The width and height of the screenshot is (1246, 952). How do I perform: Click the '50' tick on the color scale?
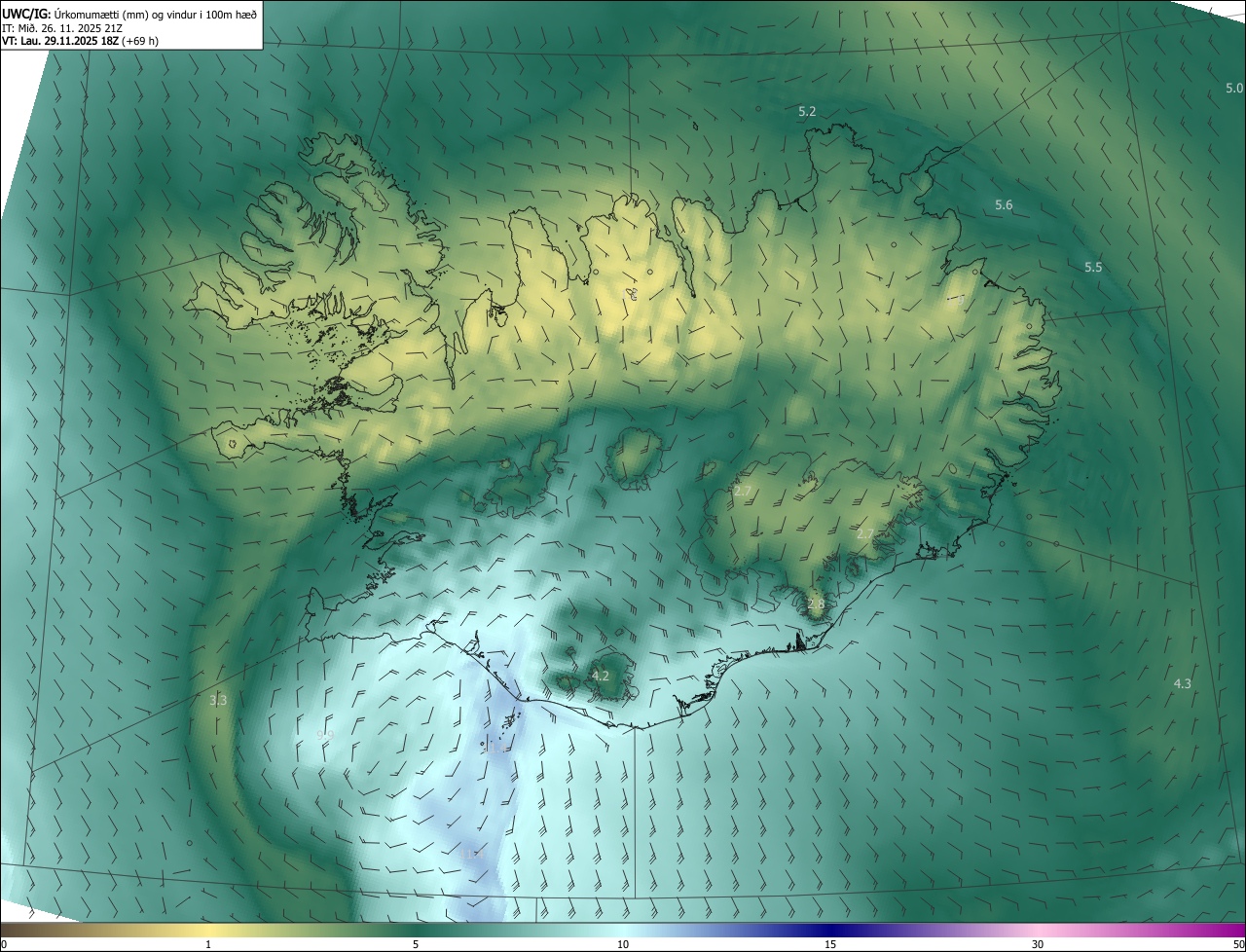click(x=1238, y=944)
